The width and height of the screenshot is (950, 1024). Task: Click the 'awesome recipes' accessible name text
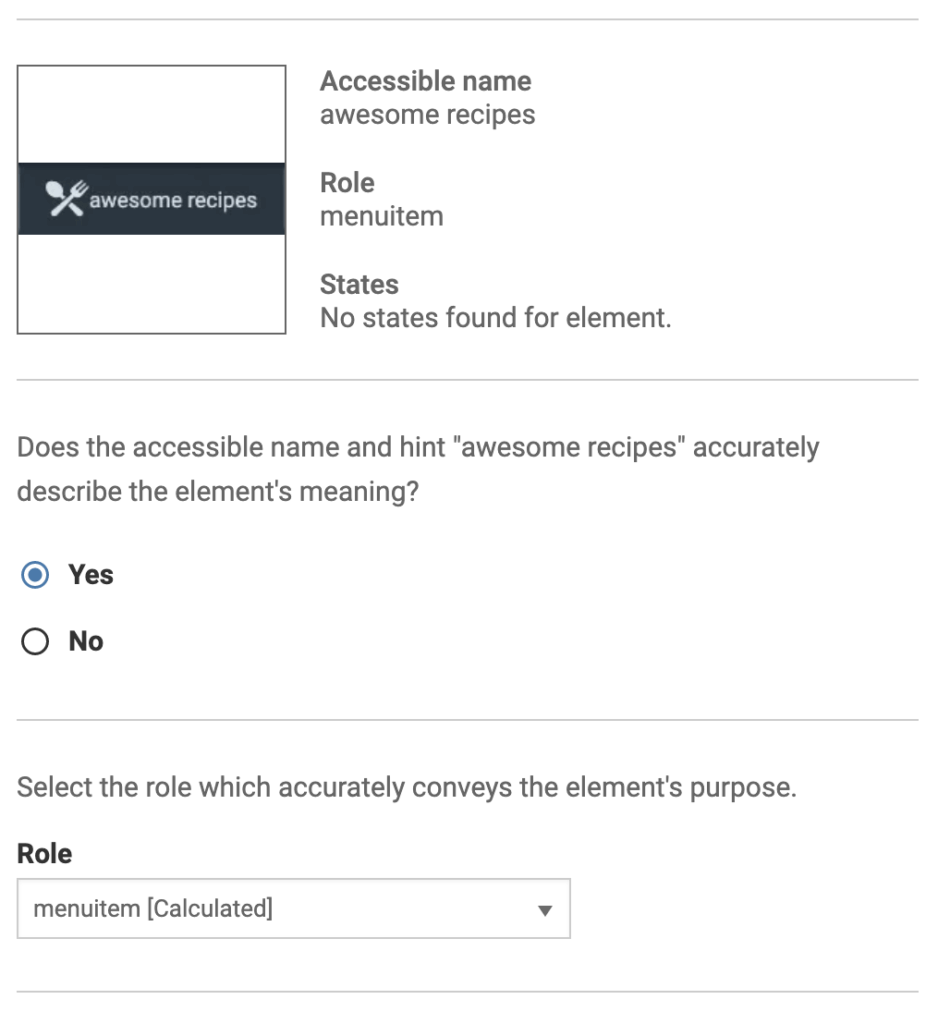[x=427, y=114]
